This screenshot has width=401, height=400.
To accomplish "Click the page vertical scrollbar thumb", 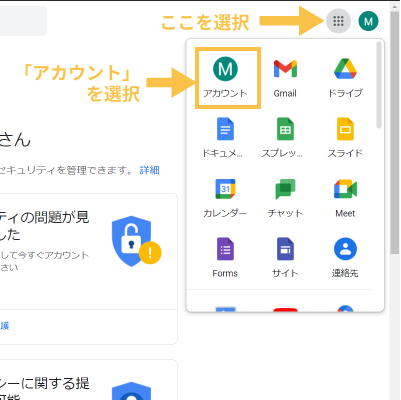I will pyautogui.click(x=395, y=133).
